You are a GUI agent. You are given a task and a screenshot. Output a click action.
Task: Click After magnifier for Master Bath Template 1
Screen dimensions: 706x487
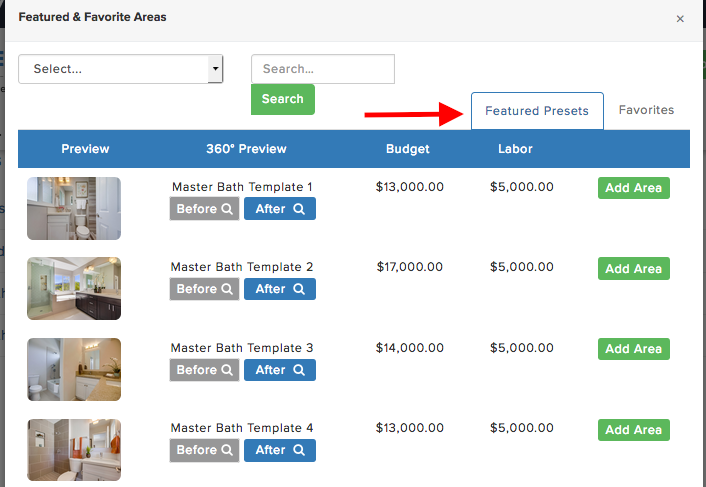[x=280, y=209]
